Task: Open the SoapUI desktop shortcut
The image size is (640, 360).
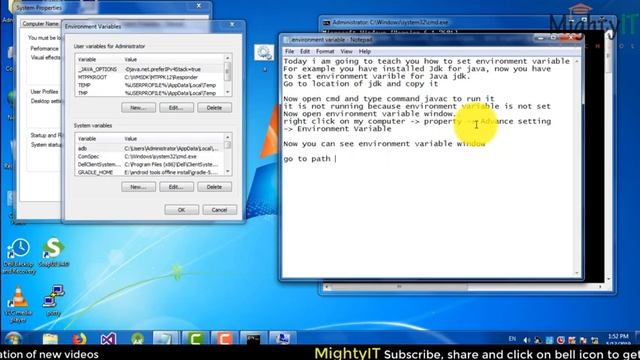Action: tap(54, 252)
